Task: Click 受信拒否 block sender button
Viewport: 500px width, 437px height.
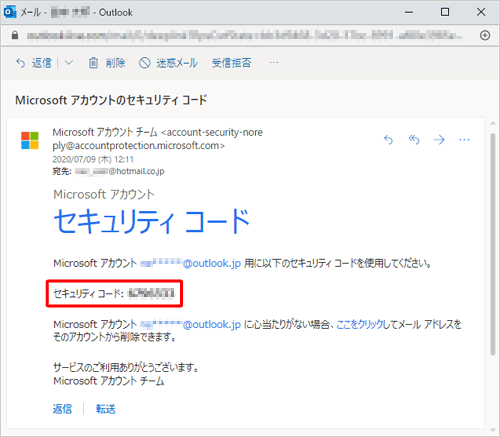Action: point(232,63)
